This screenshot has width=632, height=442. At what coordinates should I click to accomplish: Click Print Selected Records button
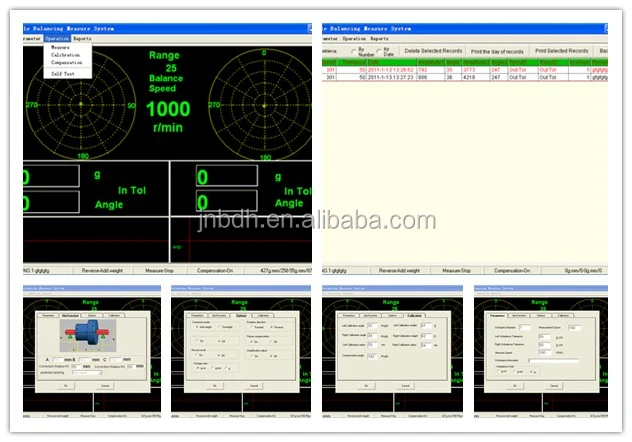pyautogui.click(x=562, y=51)
